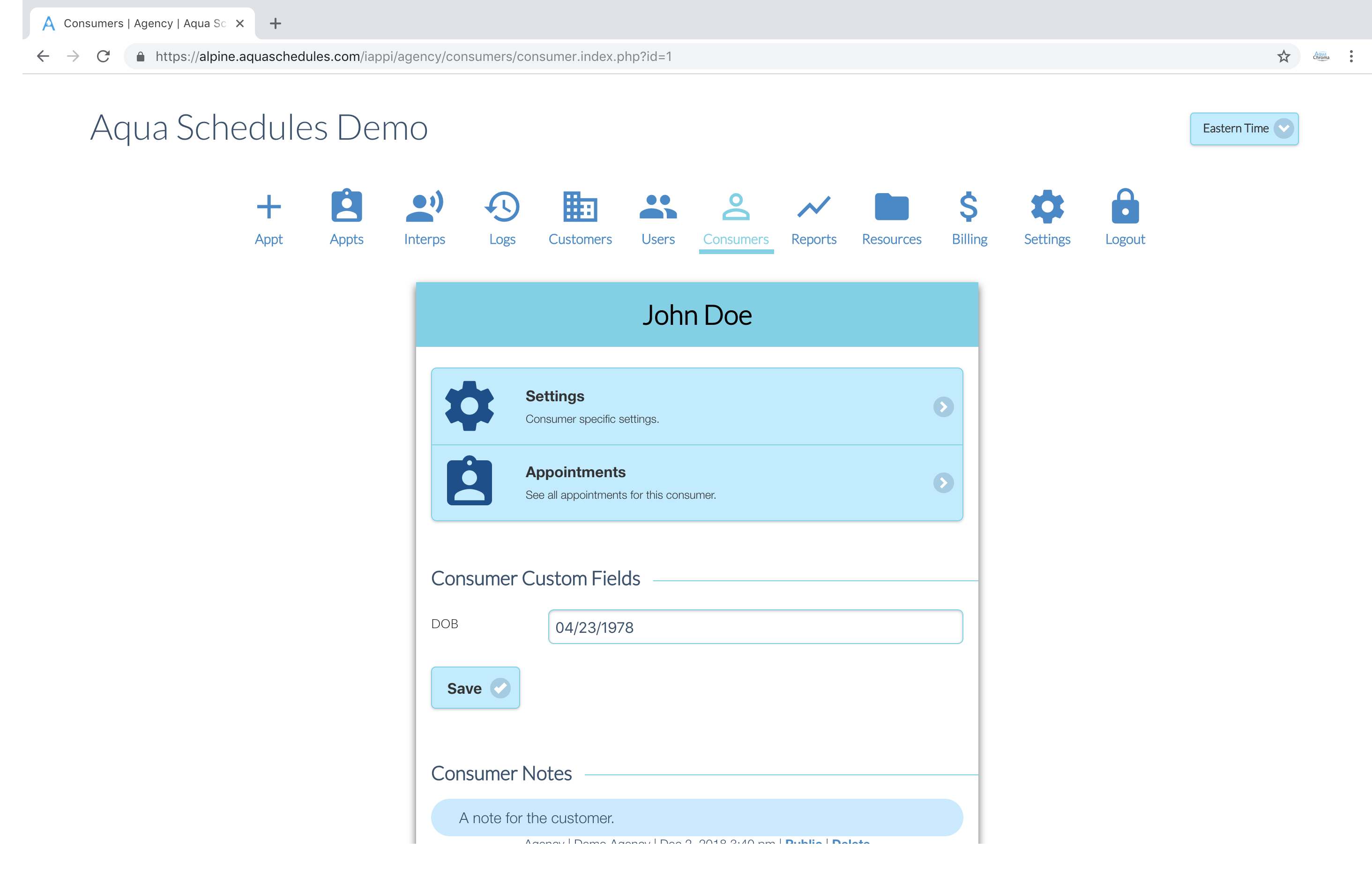This screenshot has width=1372, height=870.
Task: Open the Chrome three-dot menu
Action: click(1351, 56)
